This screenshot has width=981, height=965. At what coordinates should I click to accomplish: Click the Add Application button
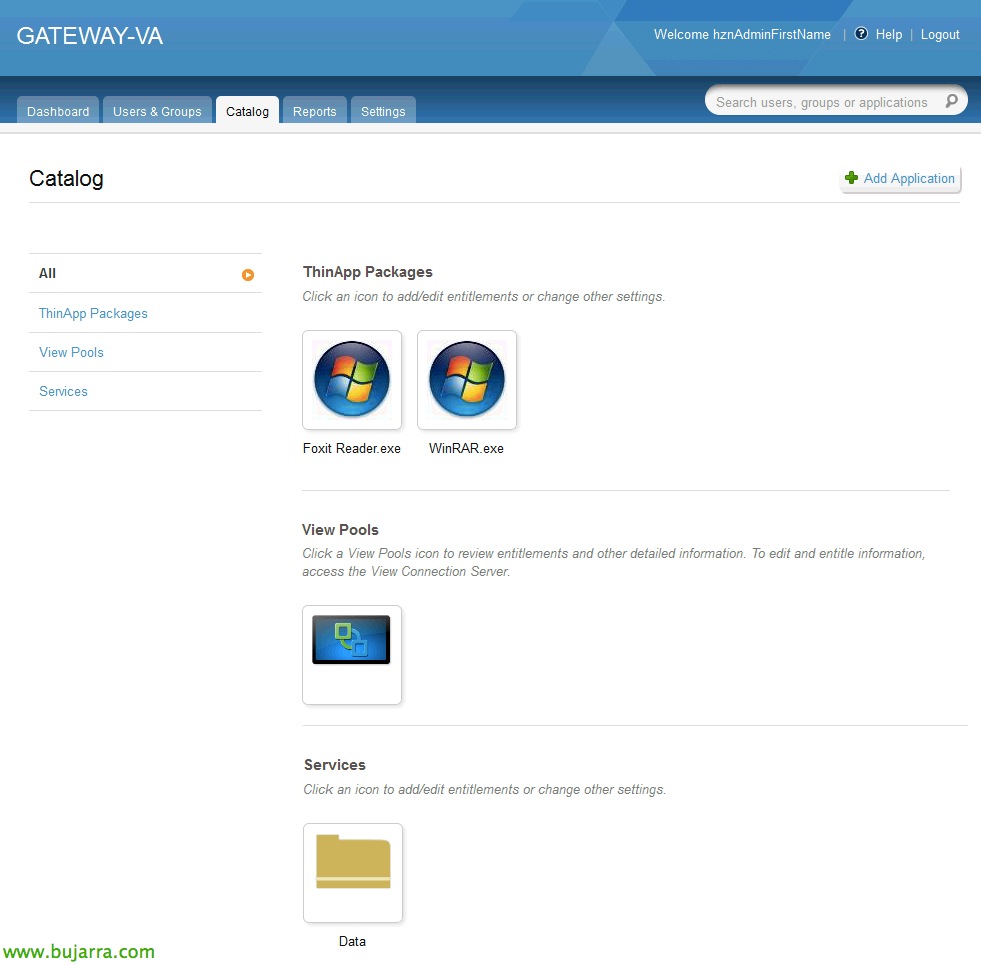[x=900, y=178]
